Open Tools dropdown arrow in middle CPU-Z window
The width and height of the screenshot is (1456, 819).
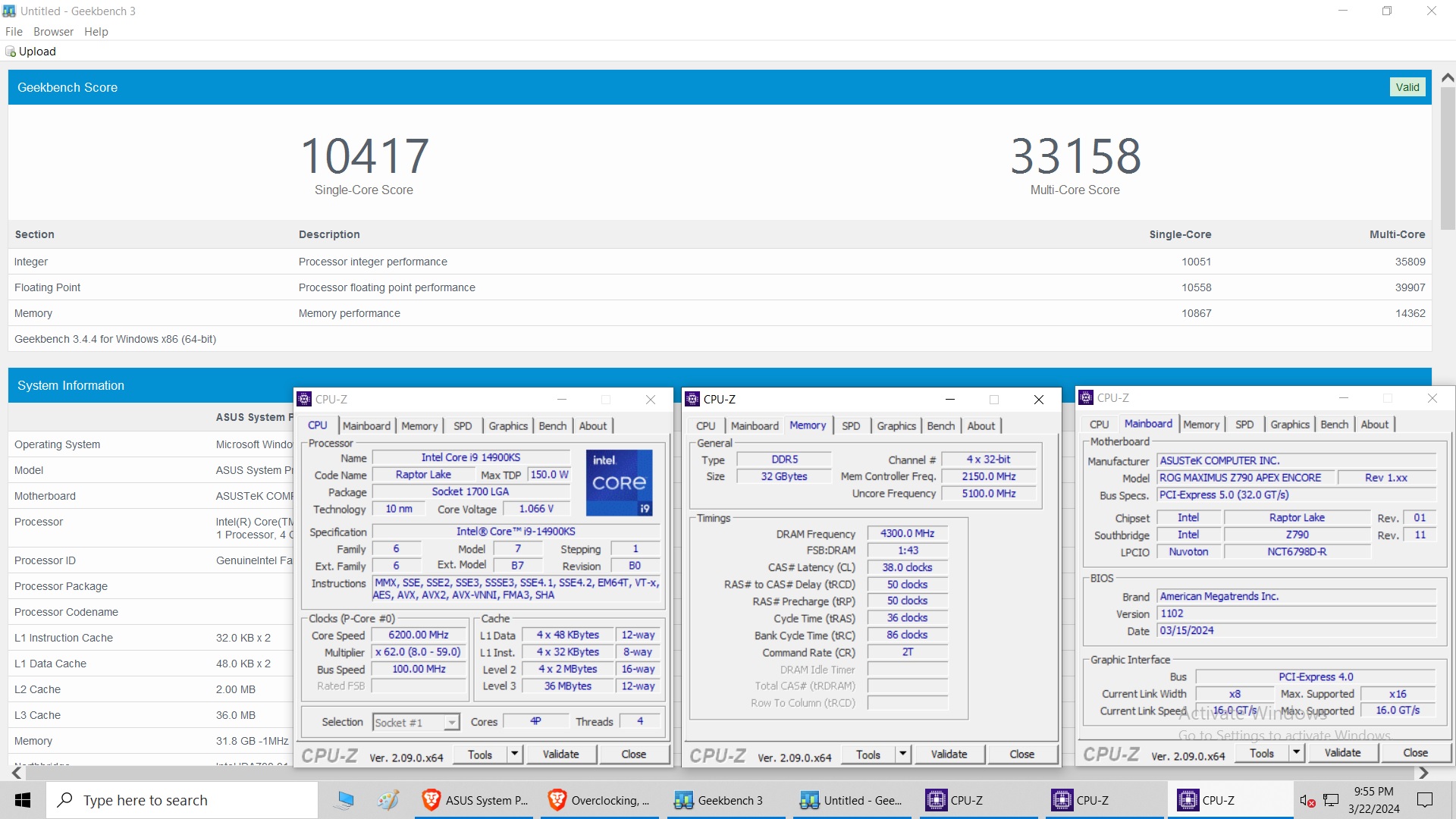[x=903, y=754]
